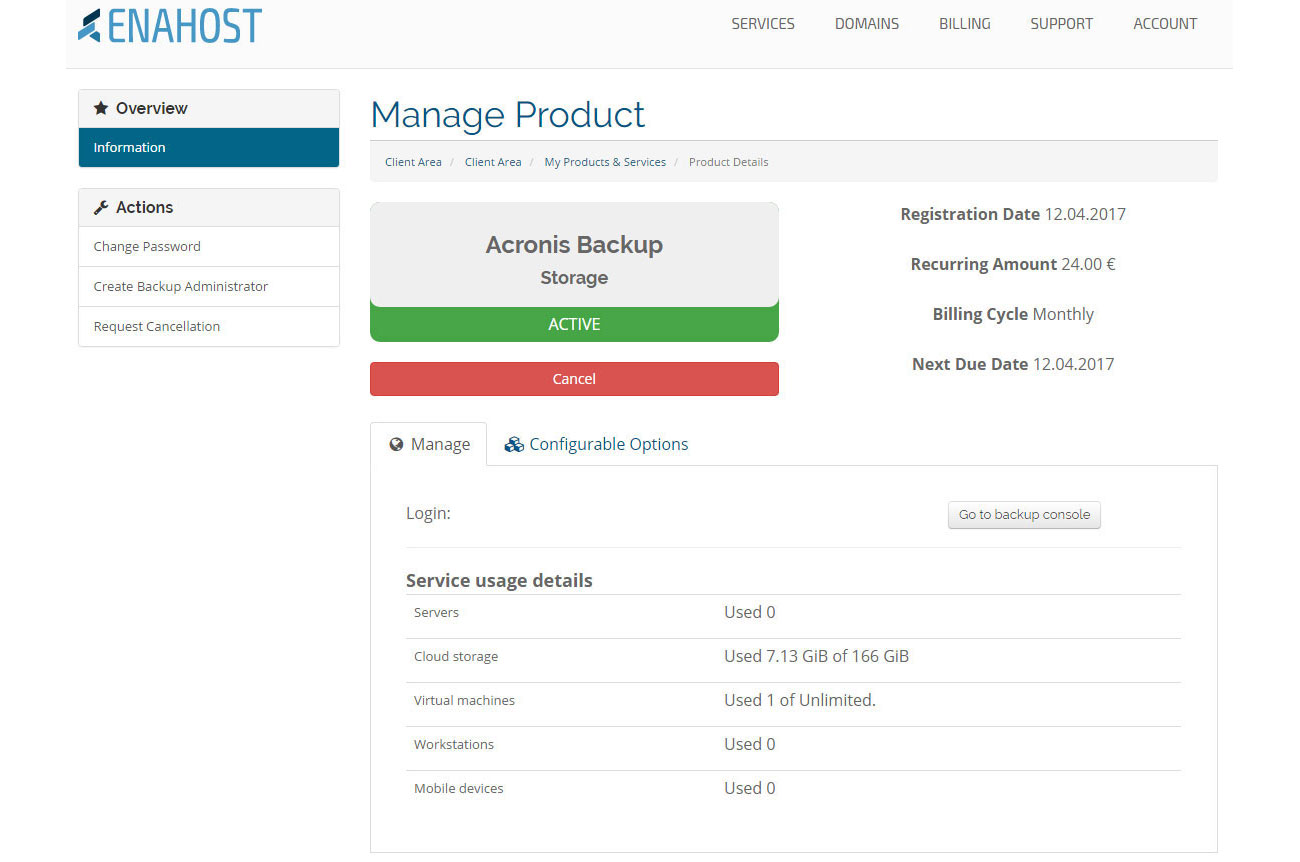Click the Virtual machines row label
The height and width of the screenshot is (862, 1300).
[464, 701]
